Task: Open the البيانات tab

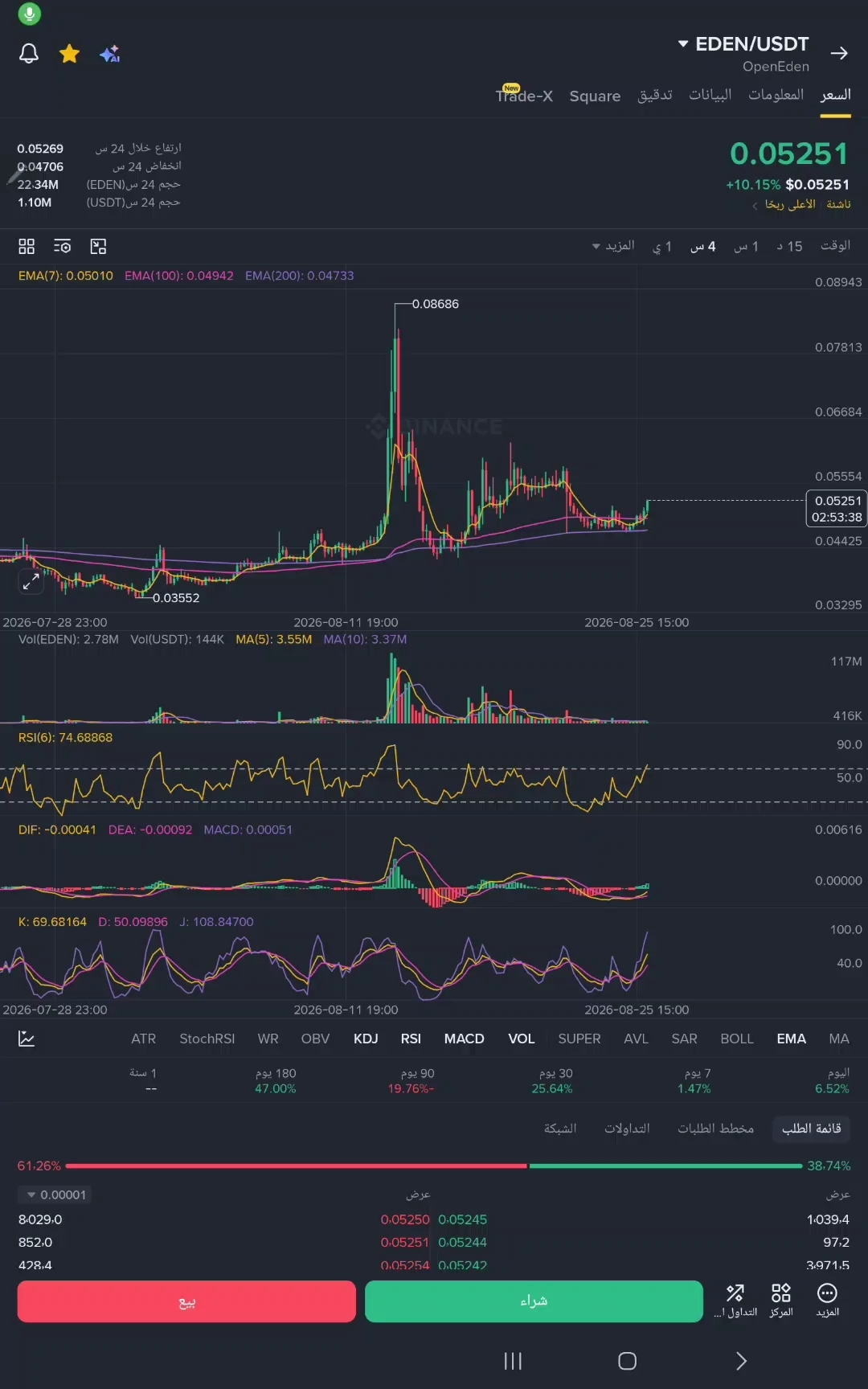Action: [x=710, y=95]
